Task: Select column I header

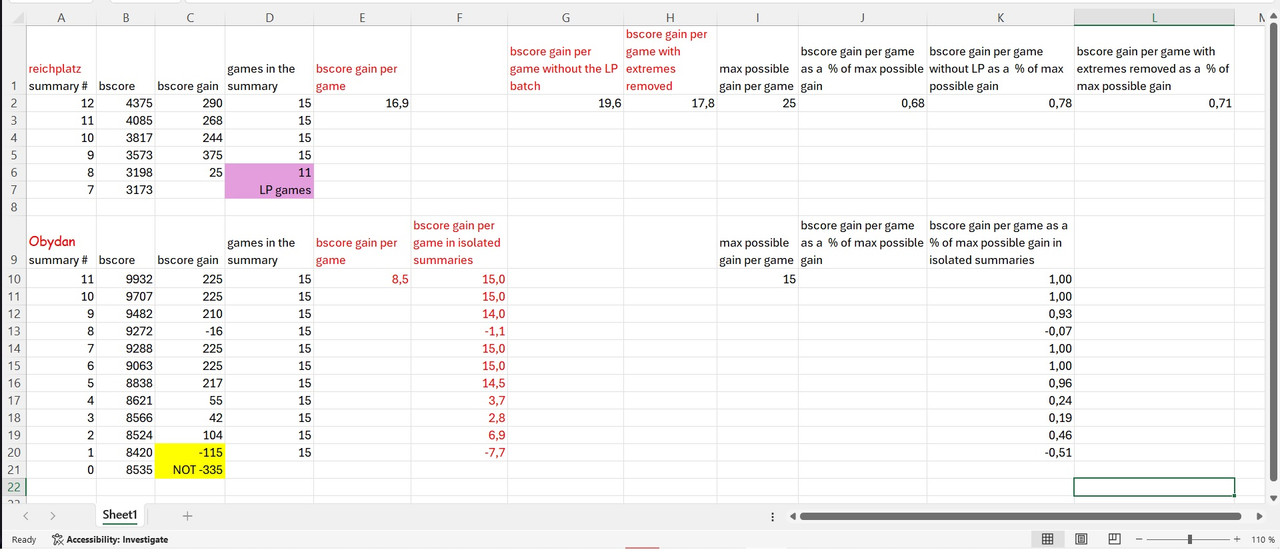Action: click(757, 17)
